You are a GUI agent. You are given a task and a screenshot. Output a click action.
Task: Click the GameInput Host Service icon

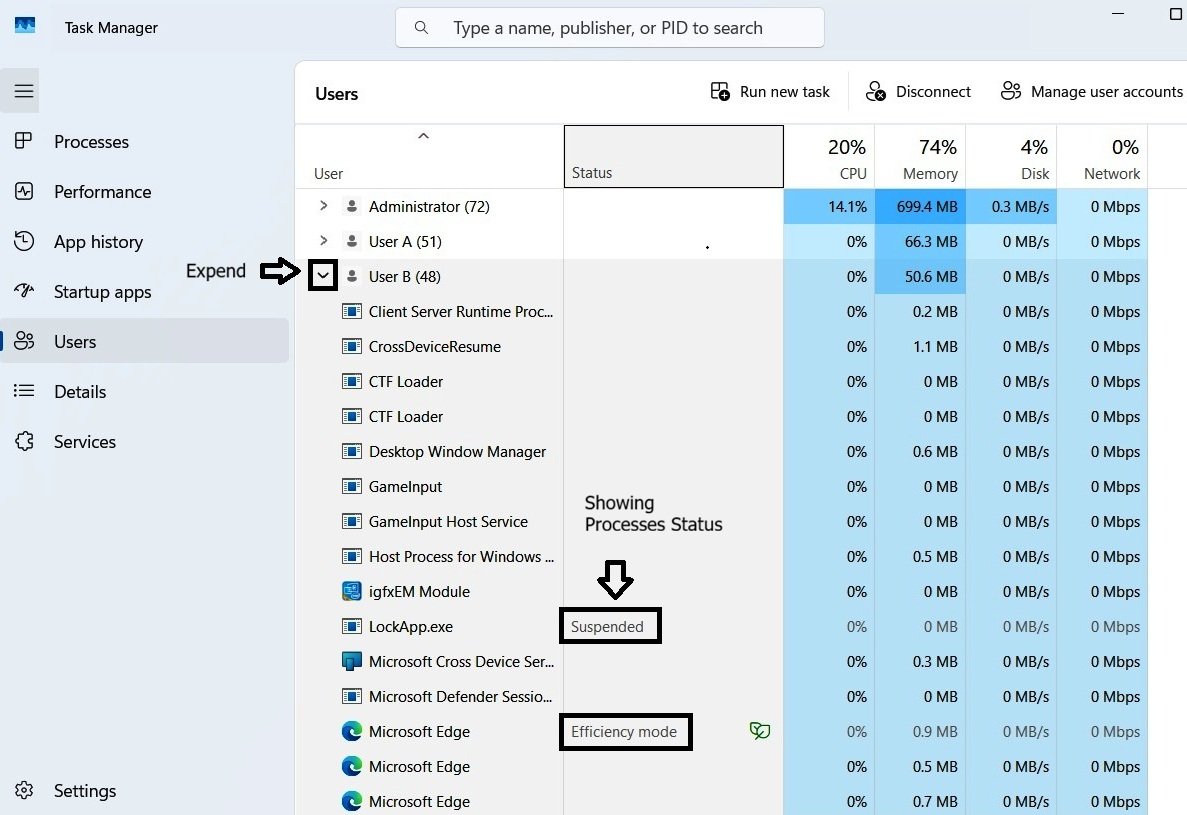pos(351,521)
